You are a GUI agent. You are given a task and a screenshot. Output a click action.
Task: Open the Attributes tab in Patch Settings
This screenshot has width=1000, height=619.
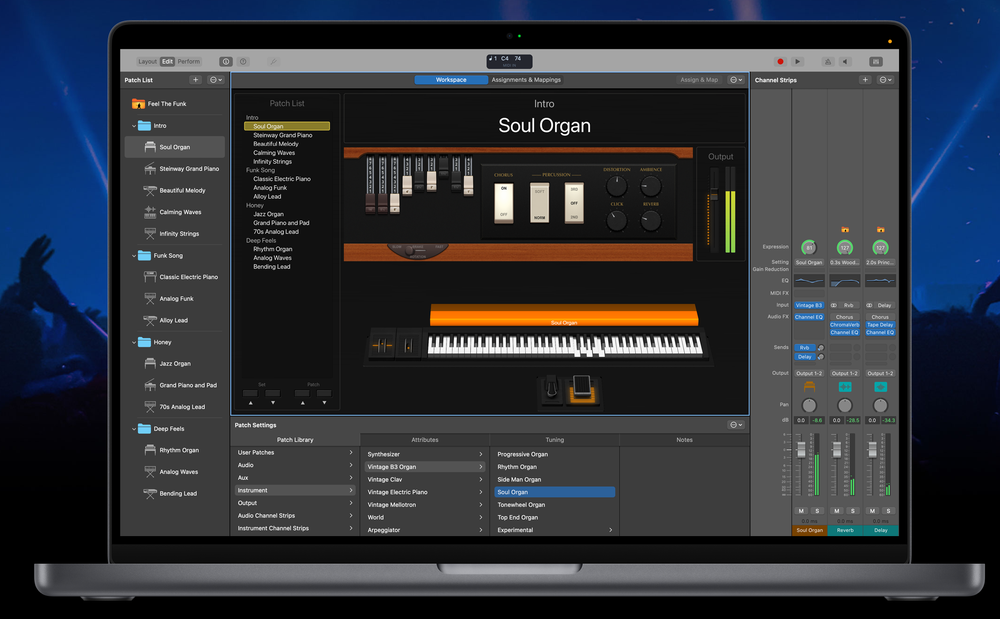425,440
